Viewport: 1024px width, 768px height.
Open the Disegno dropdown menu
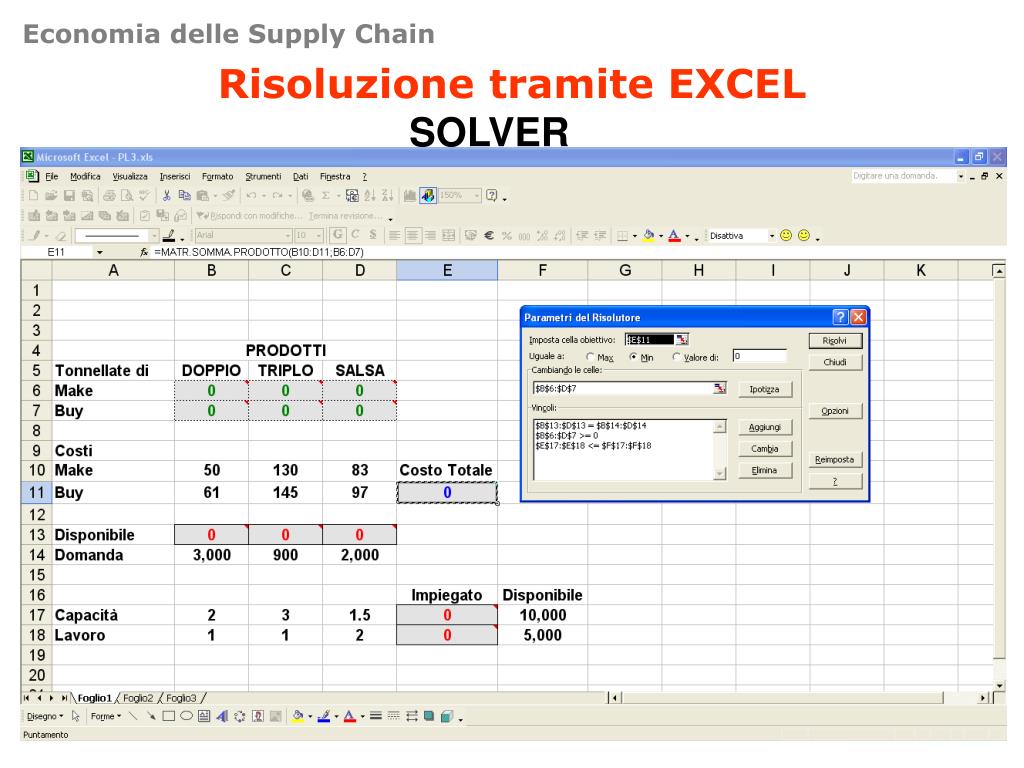pyautogui.click(x=45, y=716)
